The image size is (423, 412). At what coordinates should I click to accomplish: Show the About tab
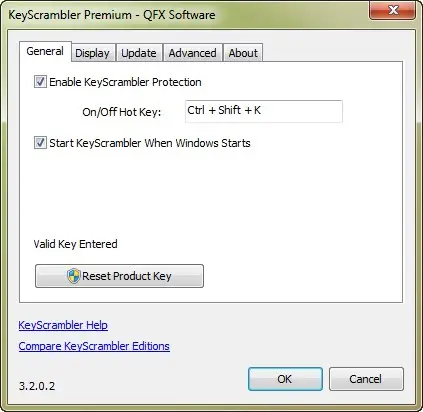[243, 53]
